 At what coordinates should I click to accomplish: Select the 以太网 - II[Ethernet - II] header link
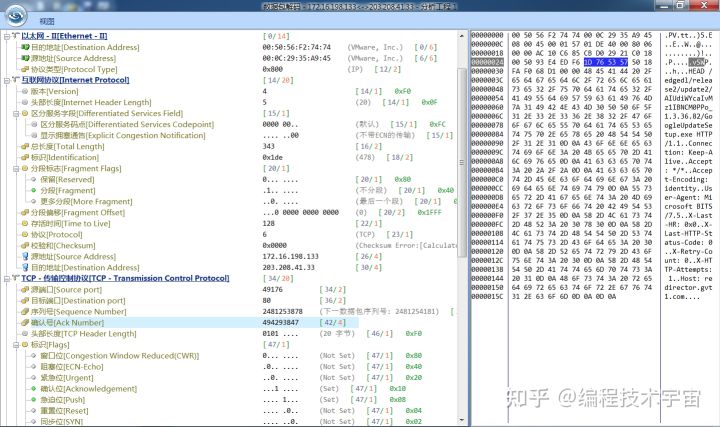(64, 36)
